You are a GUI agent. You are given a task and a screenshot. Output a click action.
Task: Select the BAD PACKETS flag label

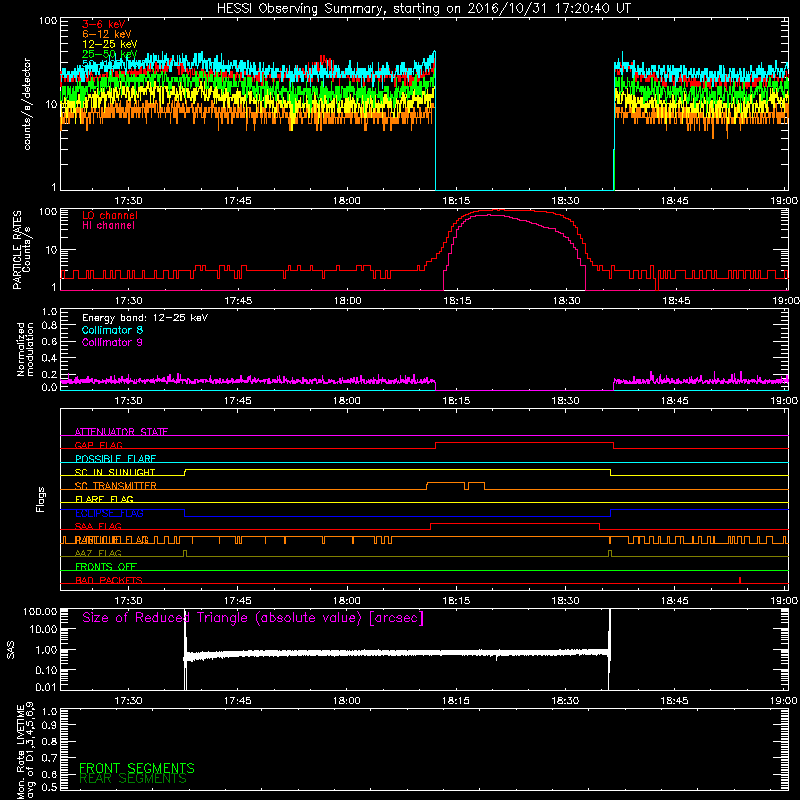pos(109,580)
